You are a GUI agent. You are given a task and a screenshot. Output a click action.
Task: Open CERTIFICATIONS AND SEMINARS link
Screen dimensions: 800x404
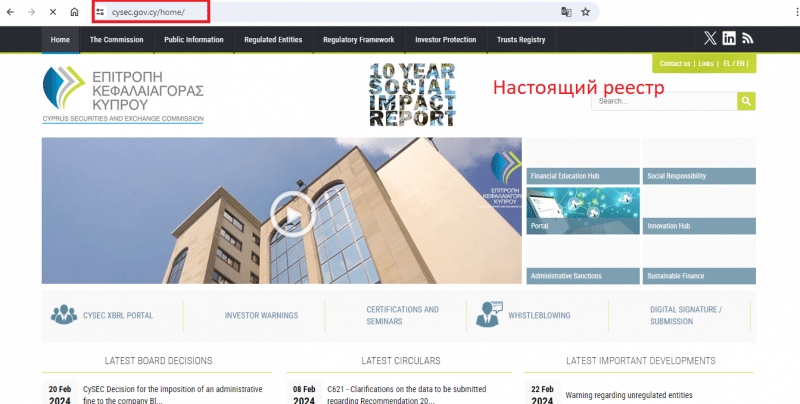click(x=402, y=315)
